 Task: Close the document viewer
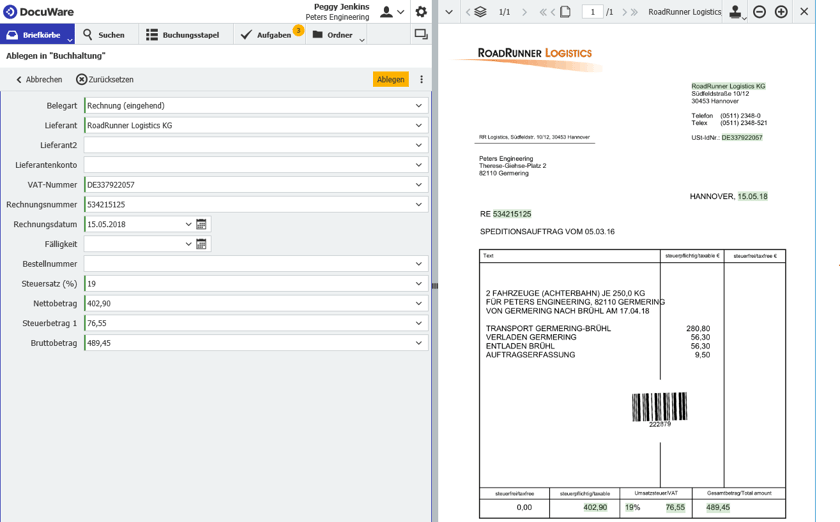tap(804, 12)
